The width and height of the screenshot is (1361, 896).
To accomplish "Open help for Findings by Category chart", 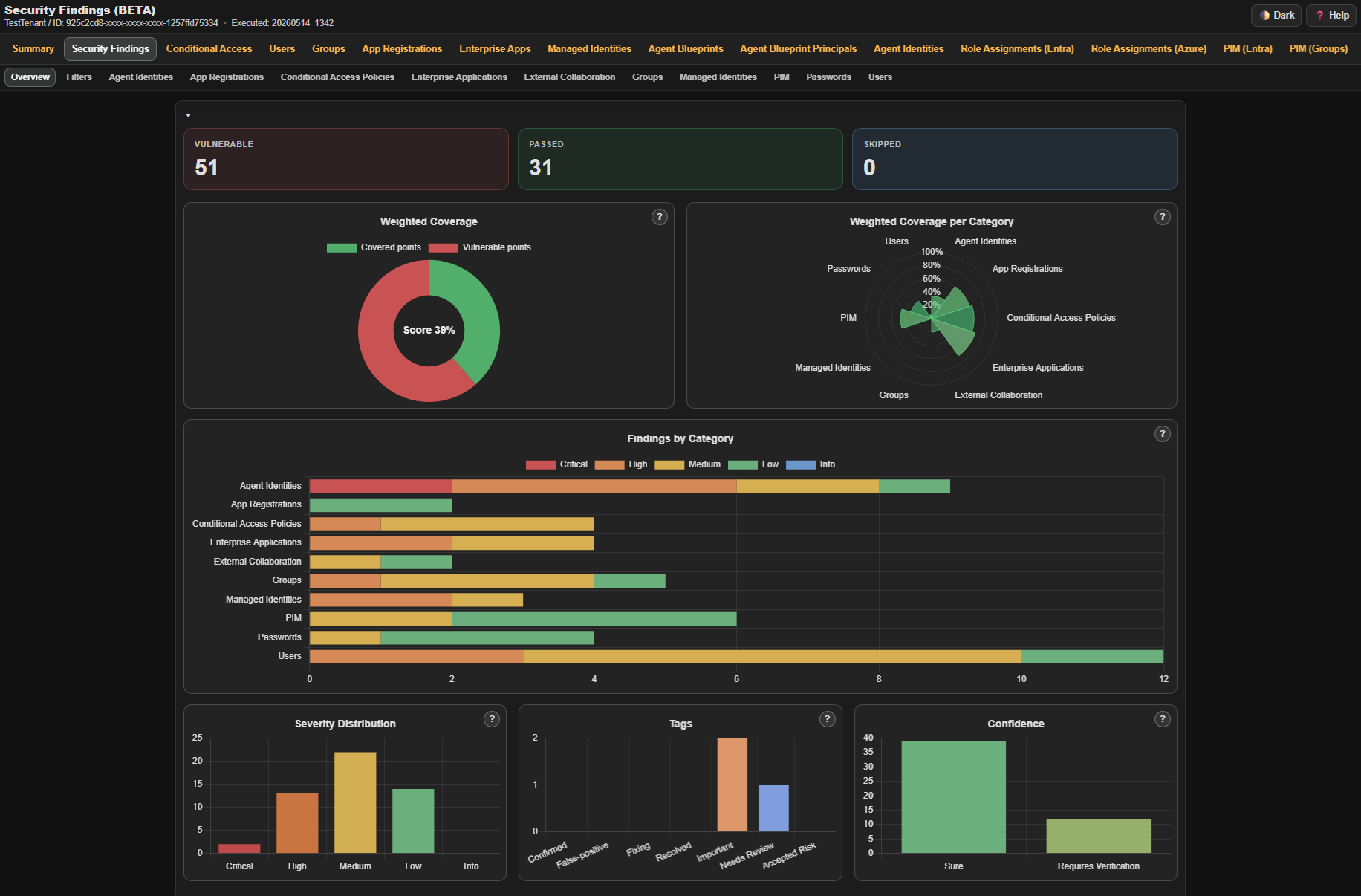I will [x=1163, y=434].
